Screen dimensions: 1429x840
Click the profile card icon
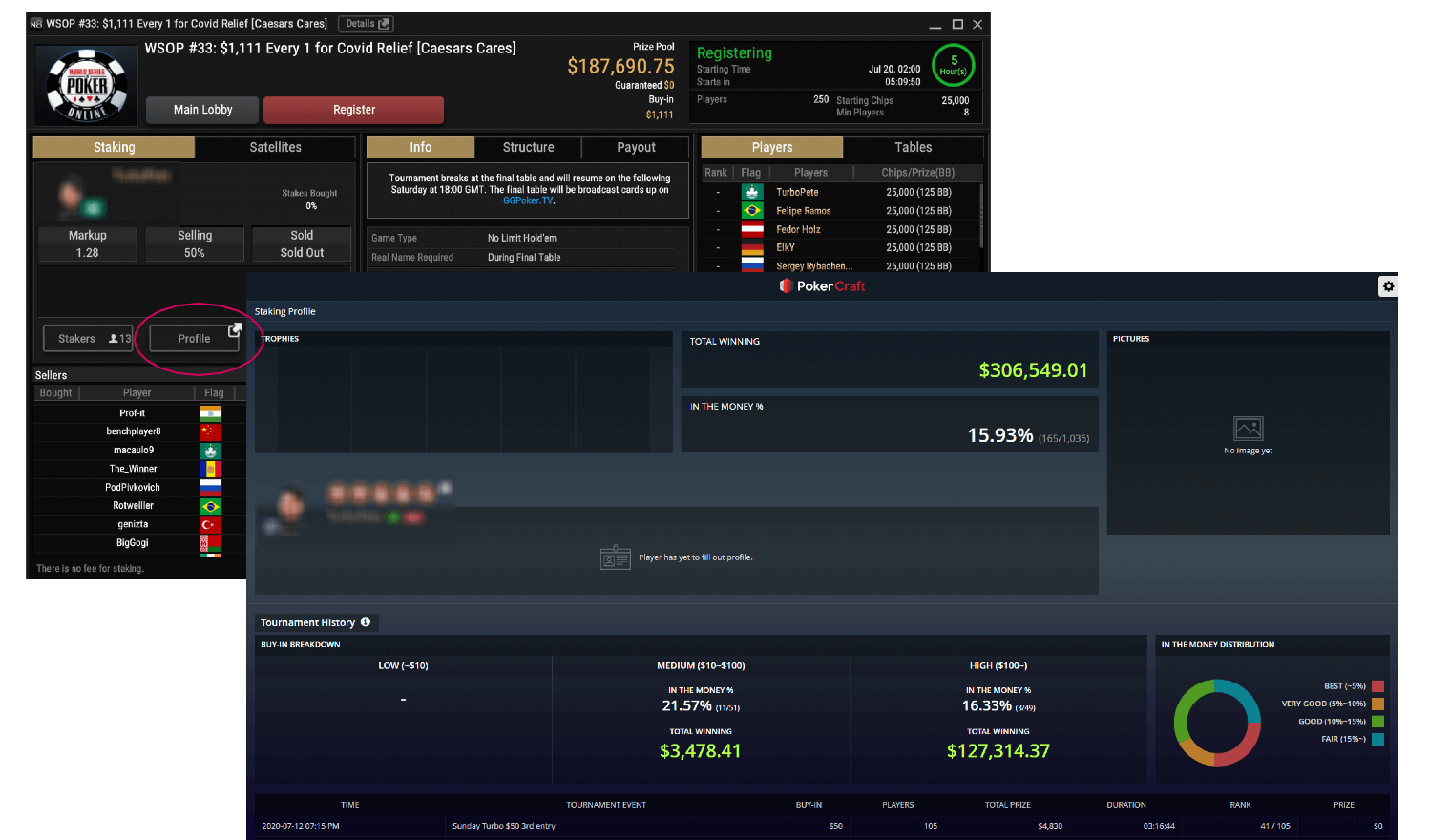pyautogui.click(x=615, y=557)
